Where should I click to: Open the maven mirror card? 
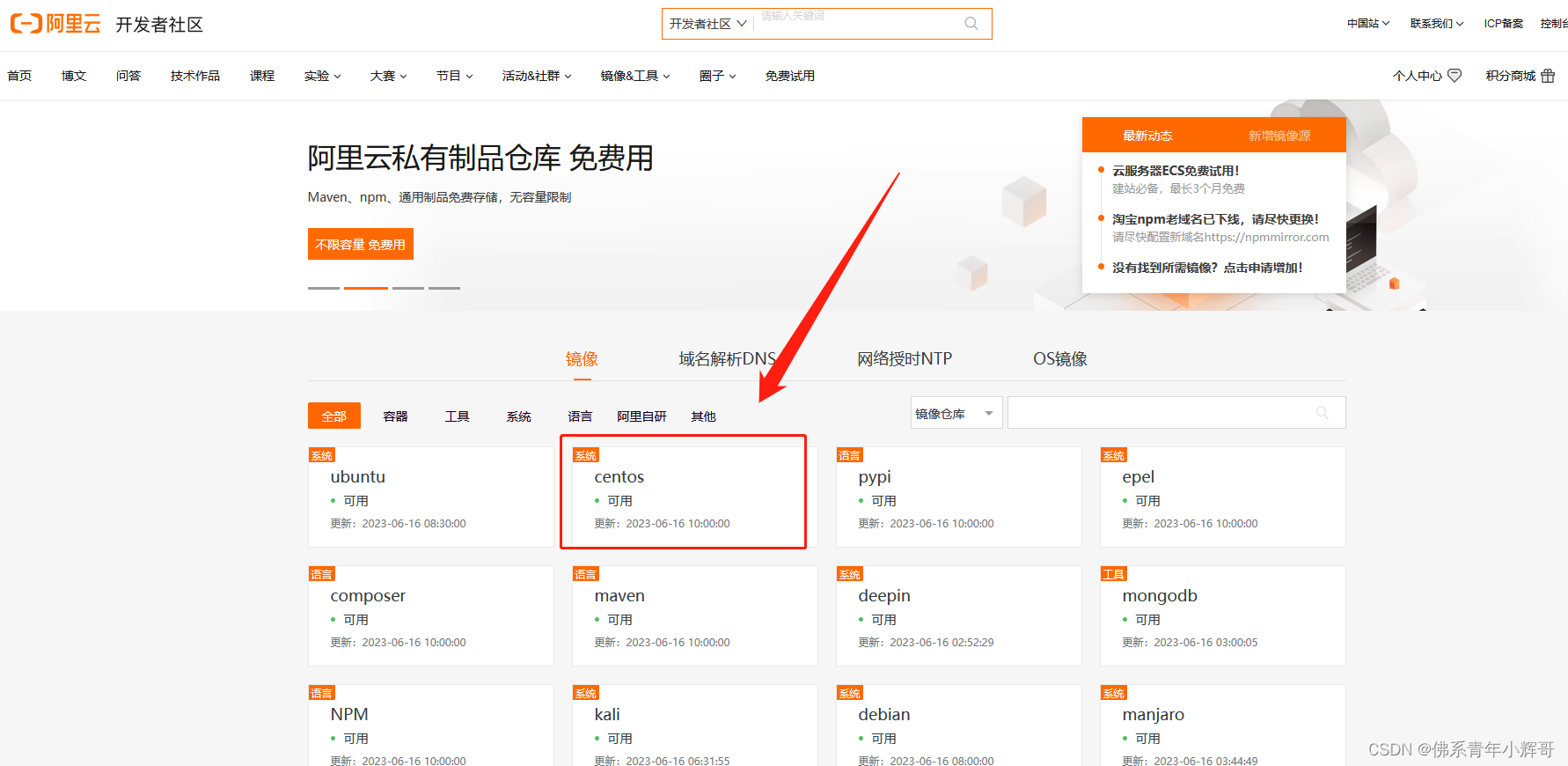[x=695, y=615]
